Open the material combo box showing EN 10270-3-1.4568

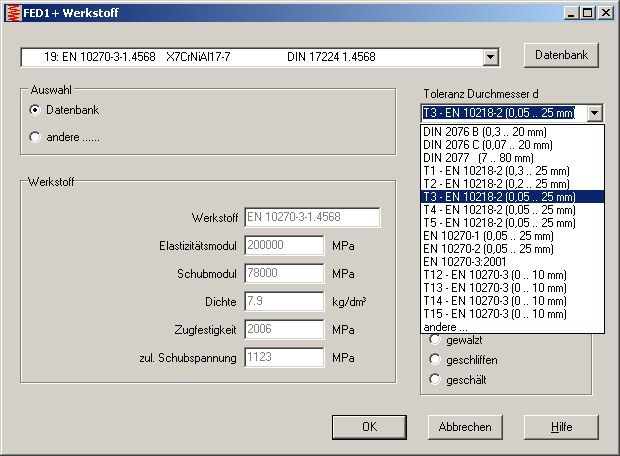pos(252,57)
